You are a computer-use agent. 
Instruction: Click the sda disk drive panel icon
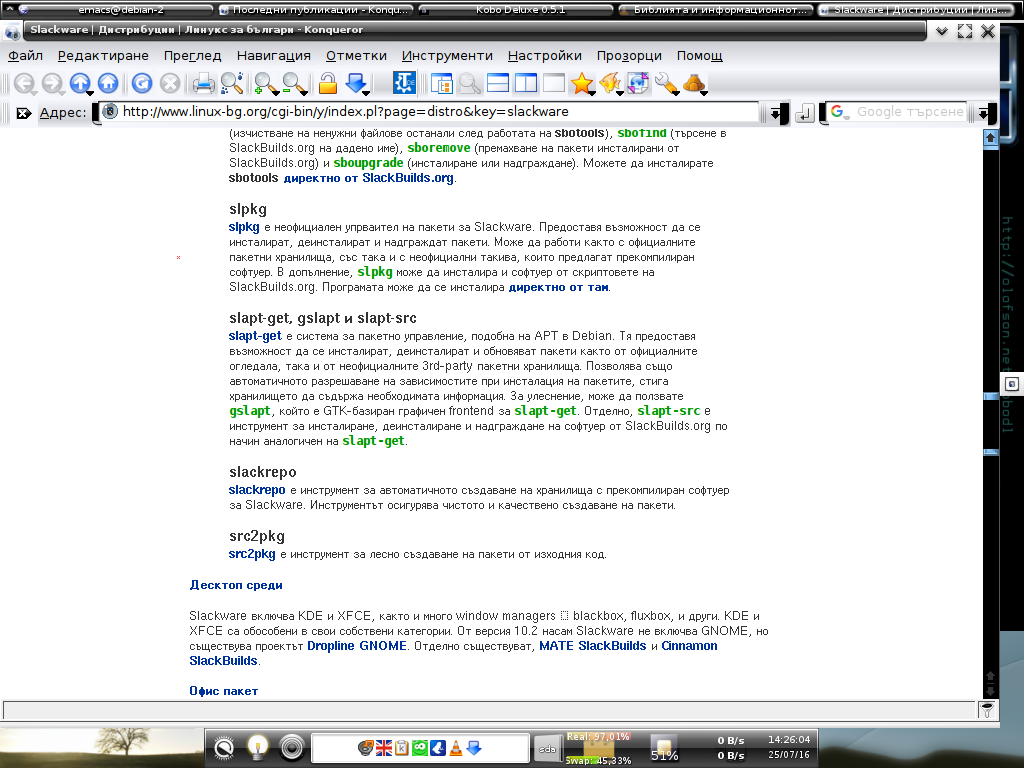point(547,749)
